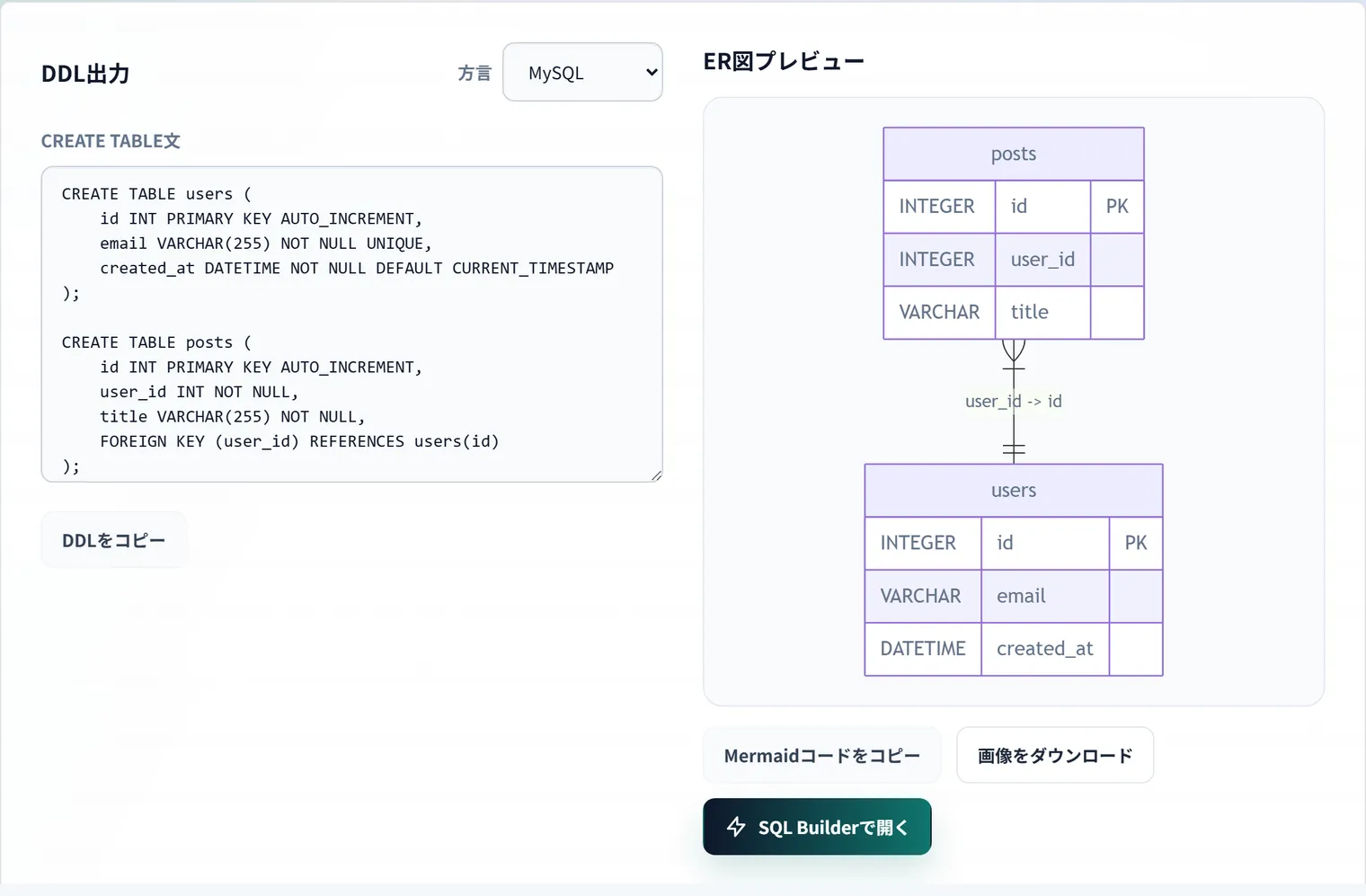Click the CREATE TABLE users line

click(157, 194)
